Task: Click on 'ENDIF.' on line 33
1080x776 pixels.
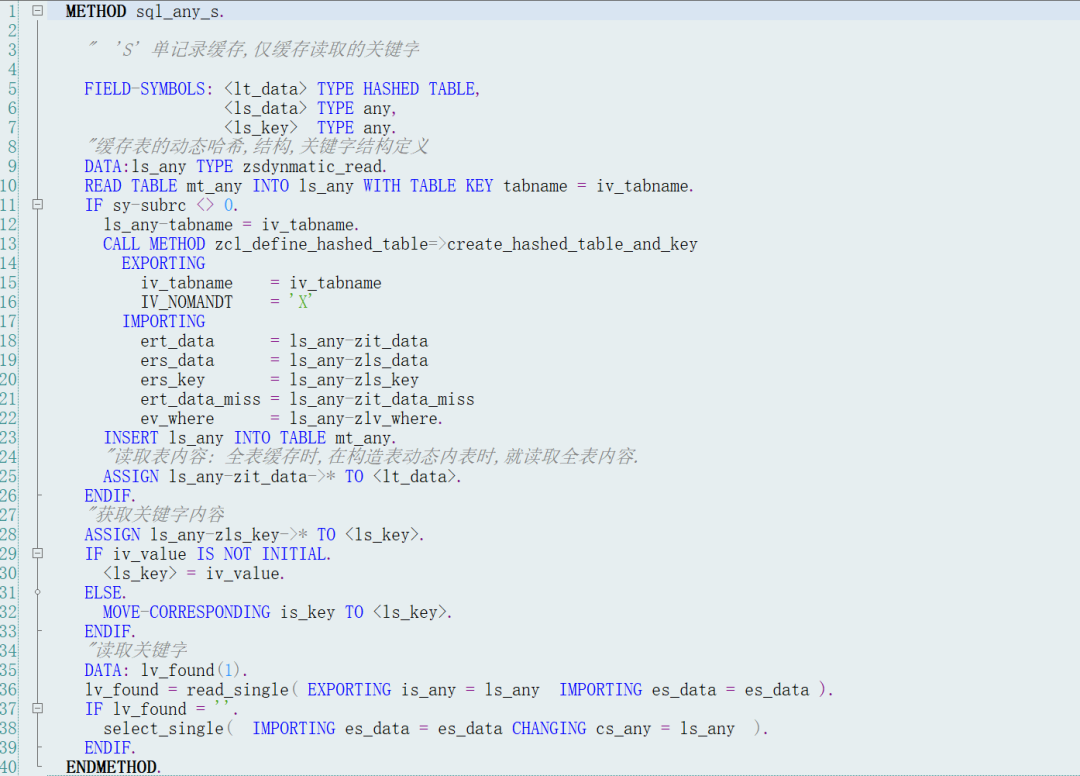Action: [110, 631]
